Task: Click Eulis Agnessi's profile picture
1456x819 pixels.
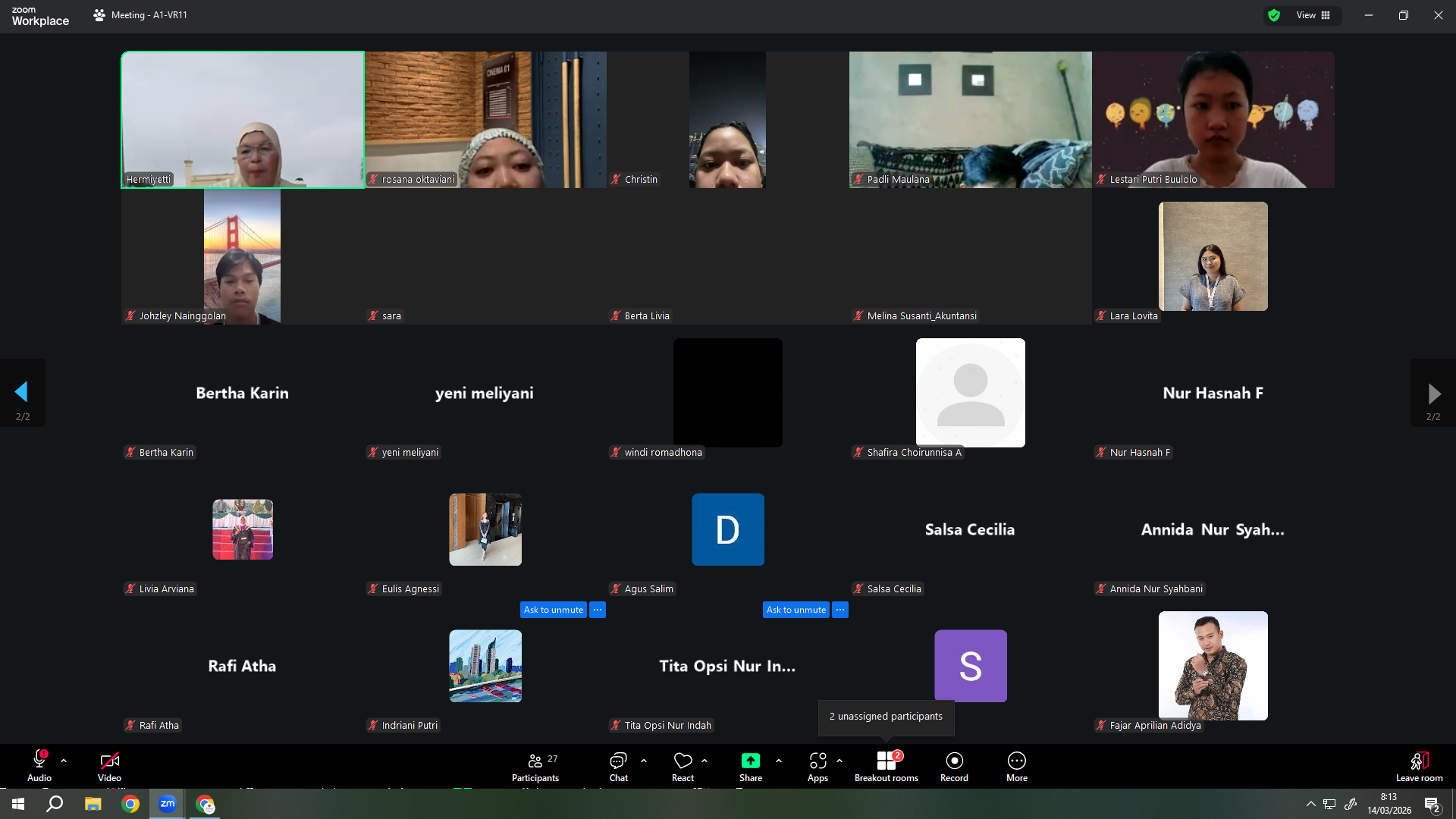Action: [485, 529]
